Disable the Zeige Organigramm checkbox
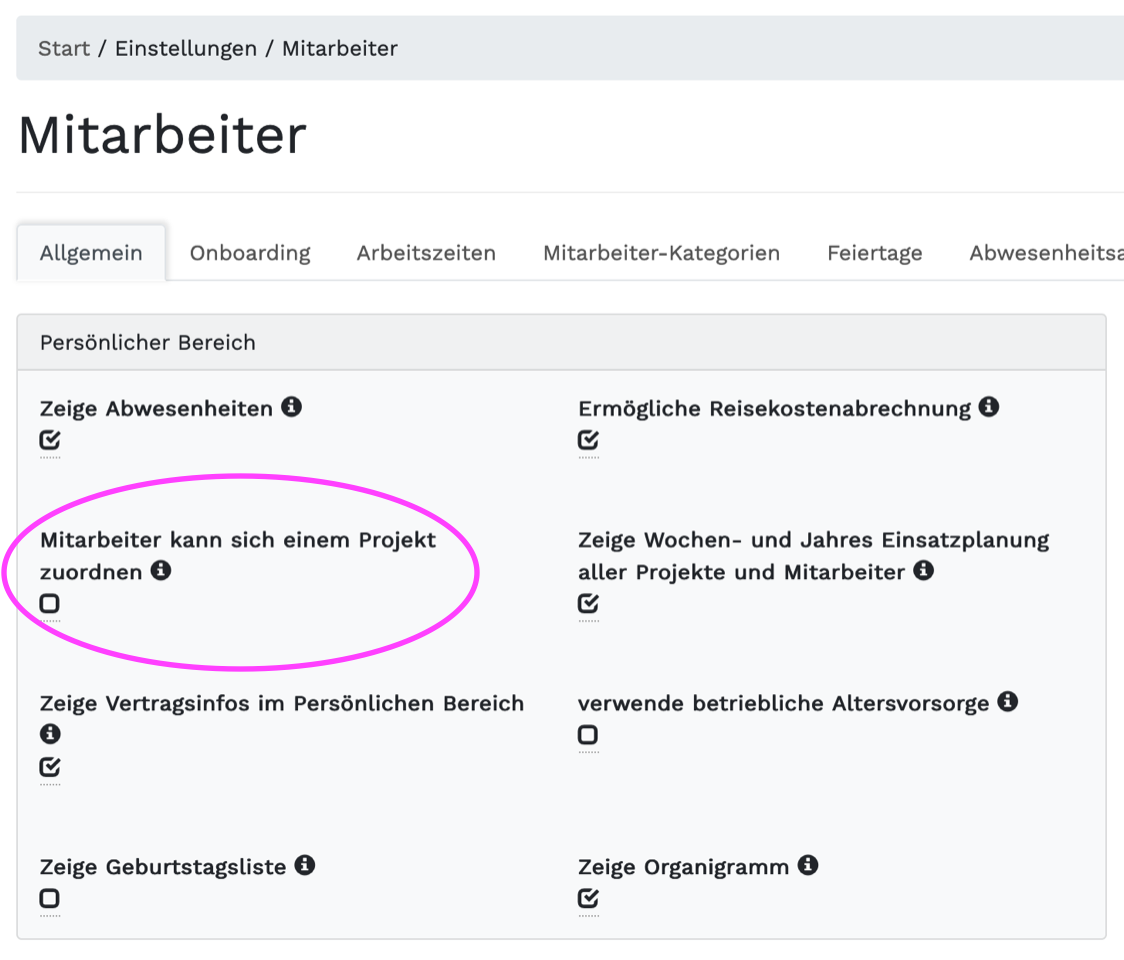This screenshot has width=1124, height=960. pyautogui.click(x=588, y=898)
